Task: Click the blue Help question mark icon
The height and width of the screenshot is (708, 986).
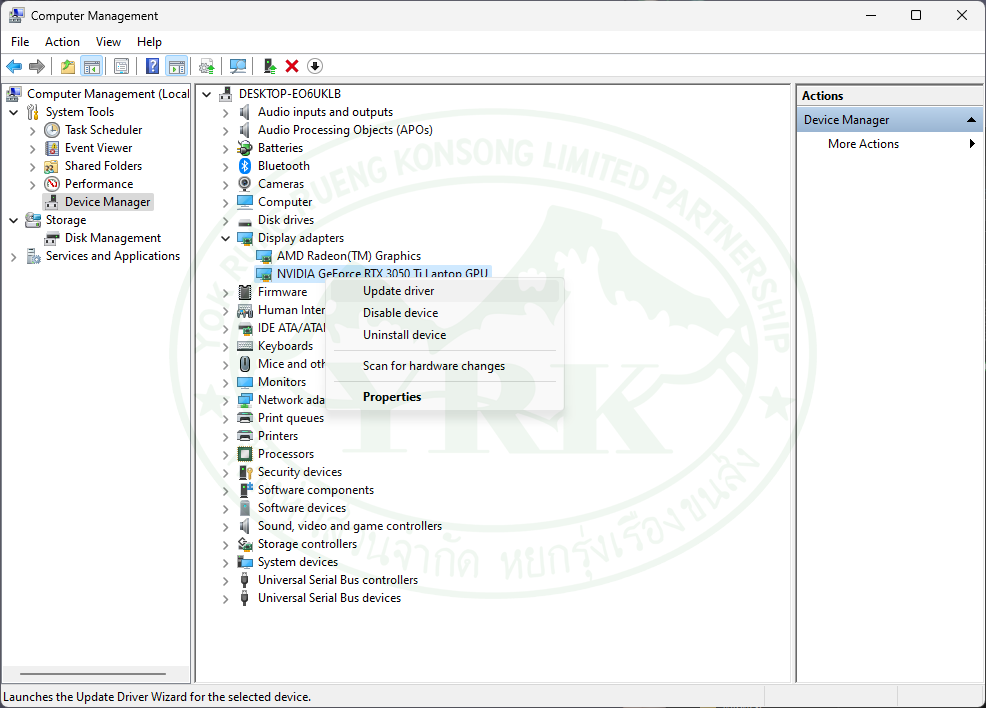Action: pyautogui.click(x=153, y=66)
